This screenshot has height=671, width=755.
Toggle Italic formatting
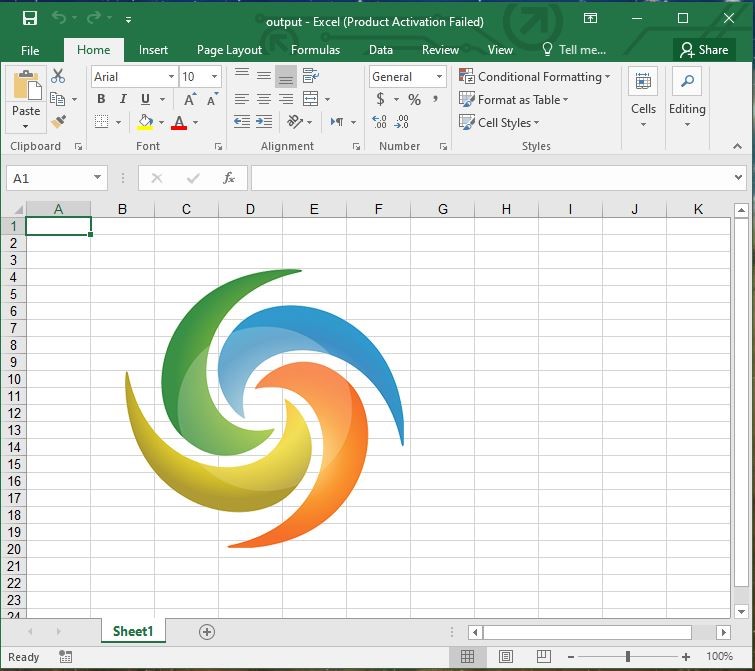pos(123,100)
